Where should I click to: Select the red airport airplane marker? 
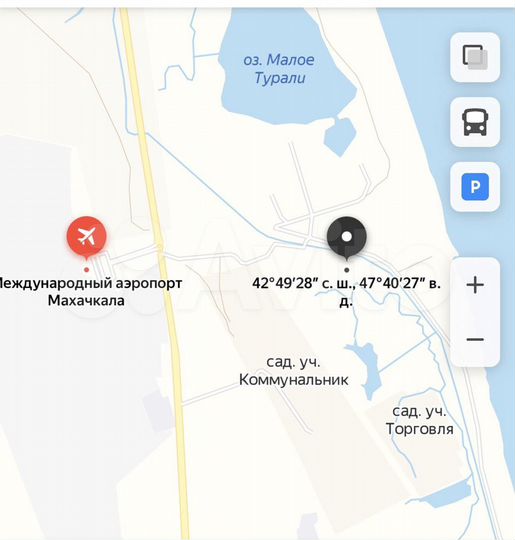tap(86, 238)
